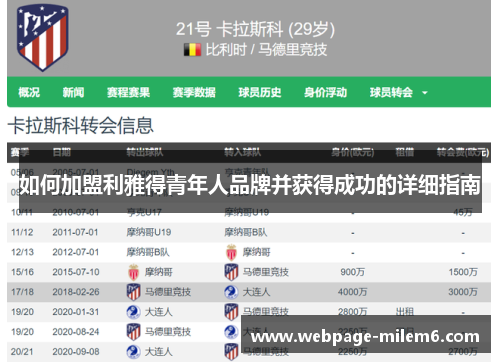Click the 转出球队 column header

[x=145, y=153]
